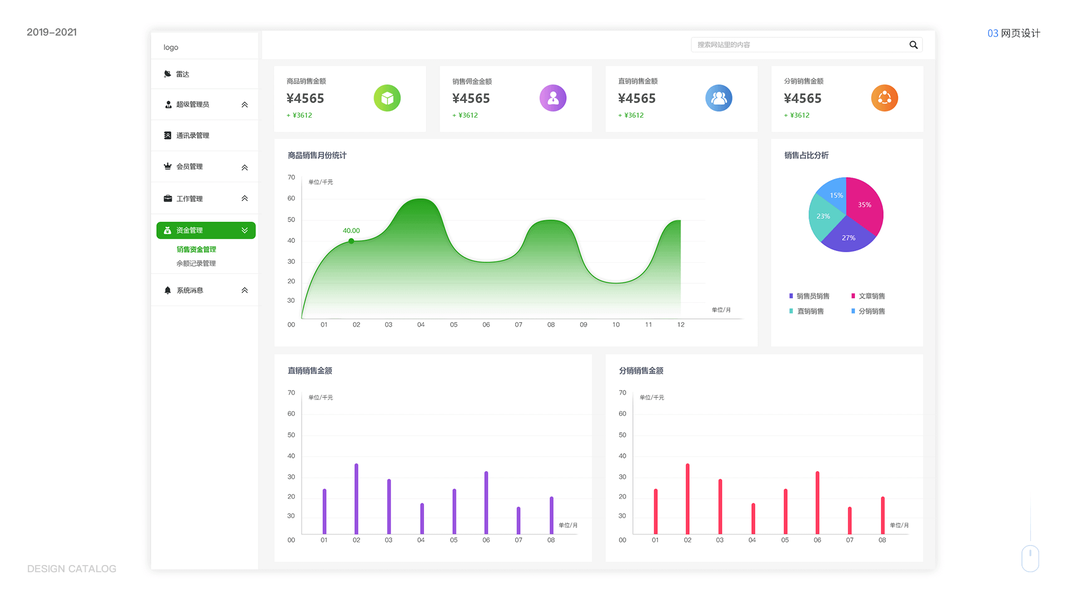Image resolution: width=1067 pixels, height=600 pixels.
Task: Click the 销售占比分析 panel title
Action: point(806,156)
